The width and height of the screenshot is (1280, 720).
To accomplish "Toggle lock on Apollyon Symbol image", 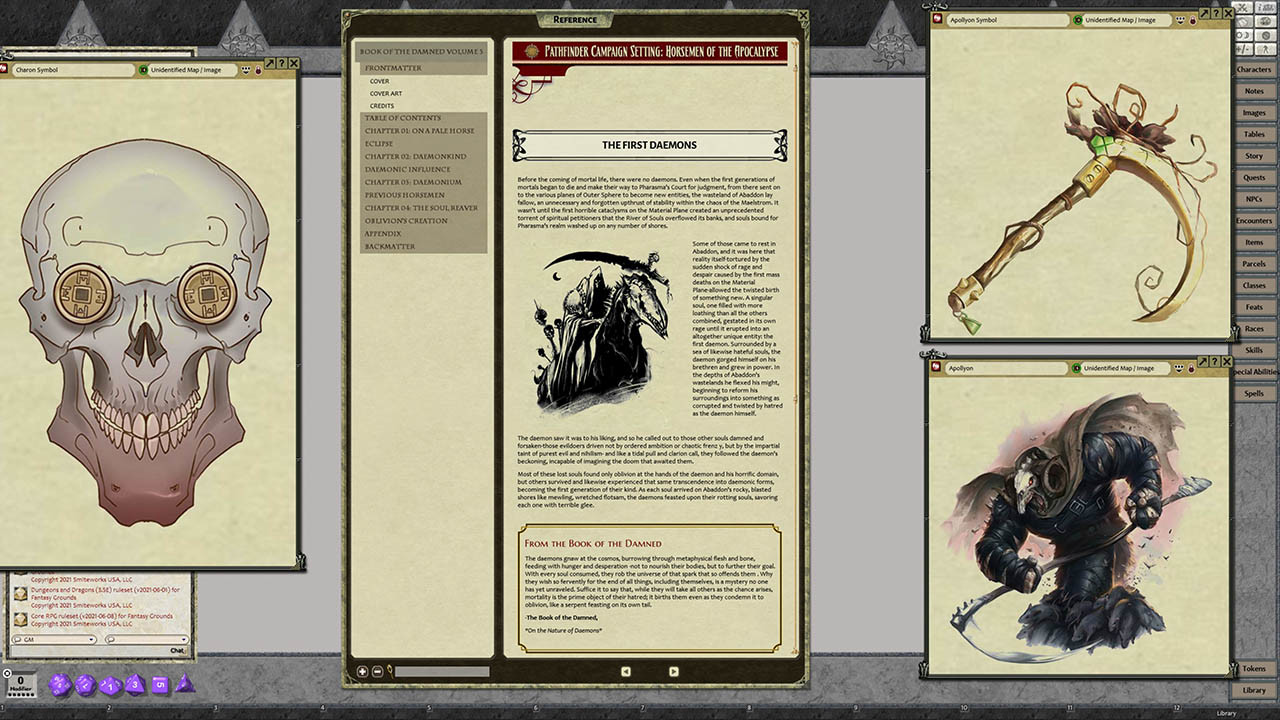I will [x=1193, y=20].
